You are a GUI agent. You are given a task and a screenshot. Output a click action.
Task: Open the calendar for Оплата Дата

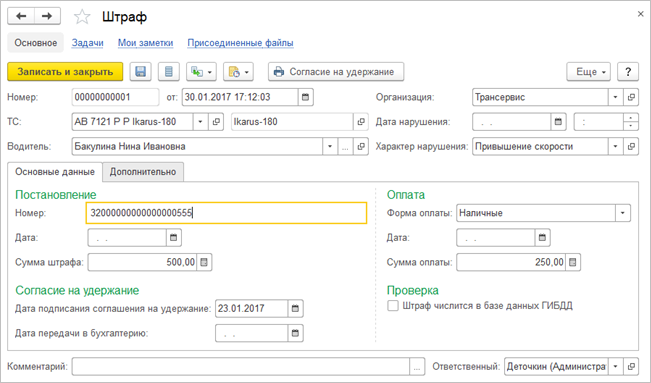click(542, 238)
